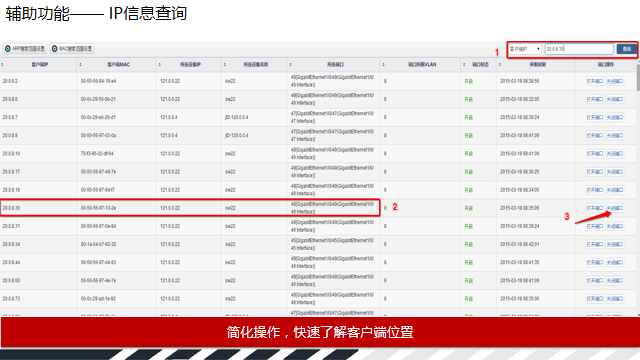640x360 pixels.
Task: Click 关闭端口 for the 20.0.8.17 row
Action: click(x=615, y=172)
